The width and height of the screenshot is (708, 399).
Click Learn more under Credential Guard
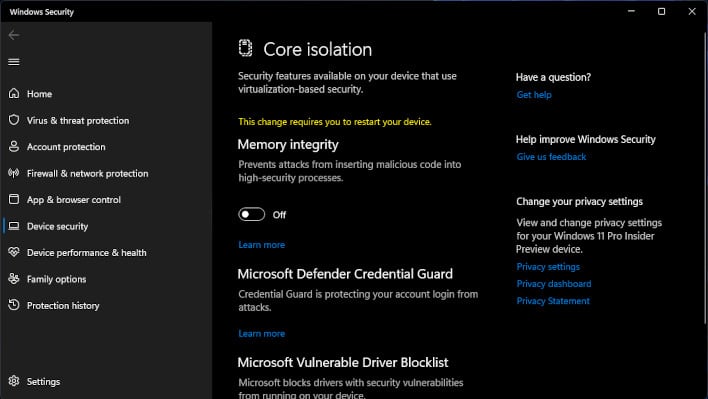[x=261, y=334]
